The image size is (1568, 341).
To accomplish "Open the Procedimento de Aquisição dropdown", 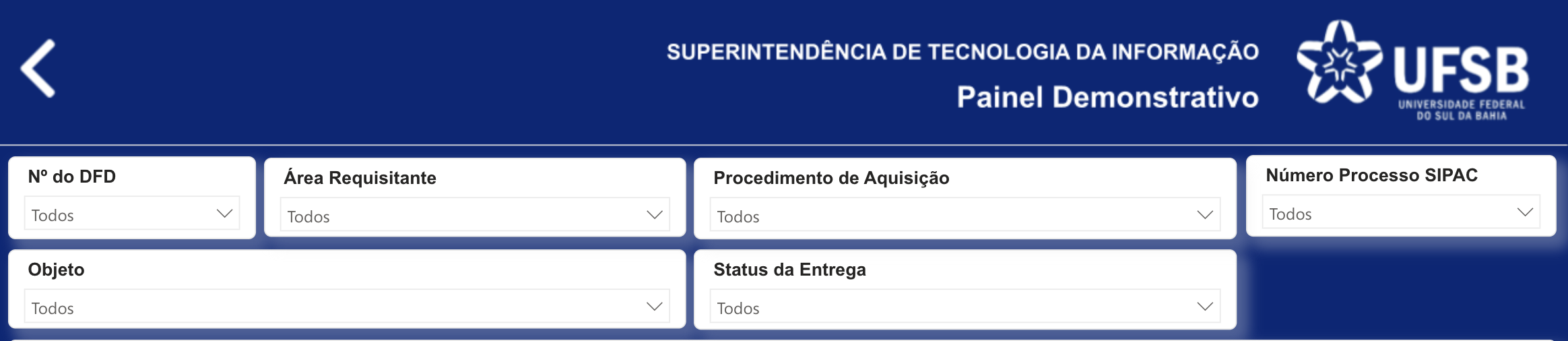I will [943, 216].
